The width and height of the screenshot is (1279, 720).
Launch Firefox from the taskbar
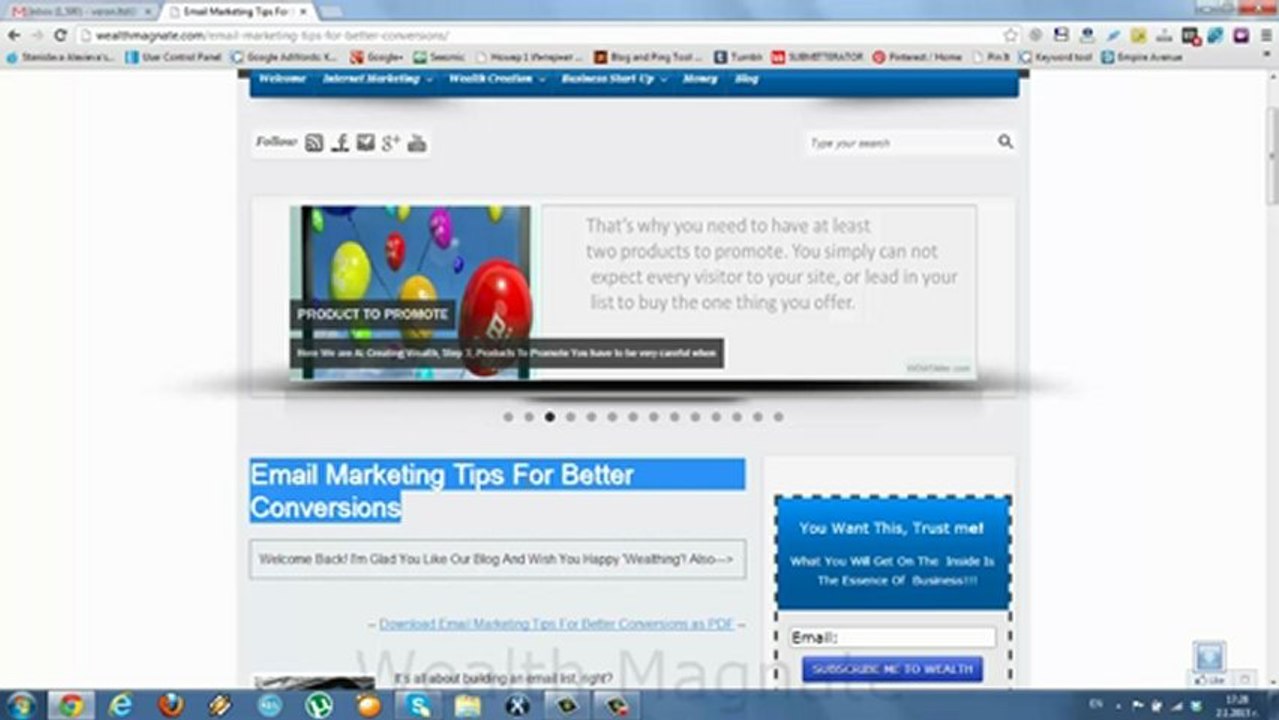171,705
